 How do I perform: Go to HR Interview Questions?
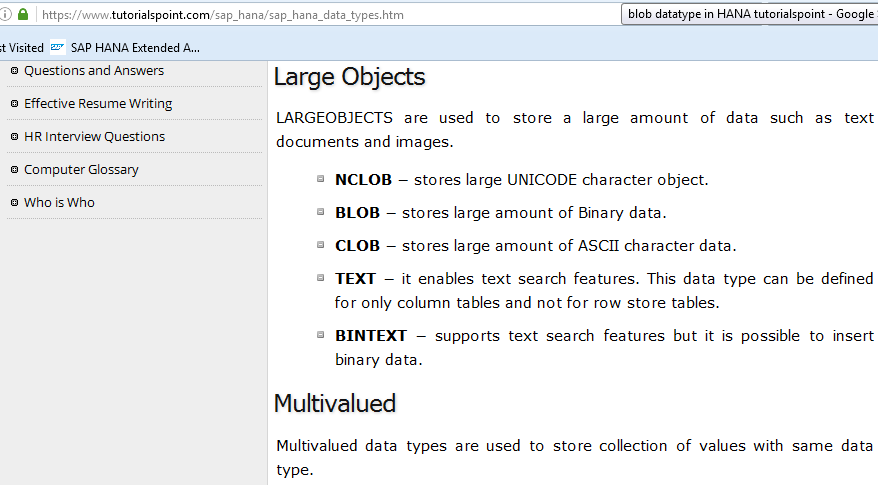coord(94,137)
